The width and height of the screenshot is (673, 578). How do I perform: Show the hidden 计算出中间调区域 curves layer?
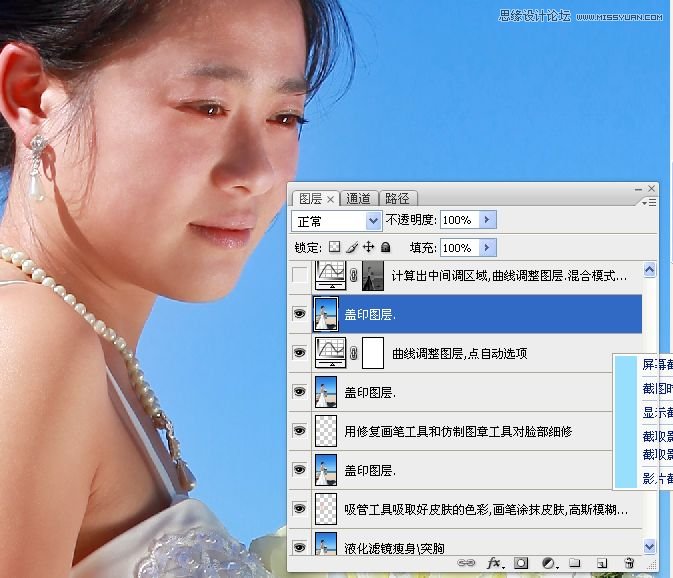(x=300, y=275)
